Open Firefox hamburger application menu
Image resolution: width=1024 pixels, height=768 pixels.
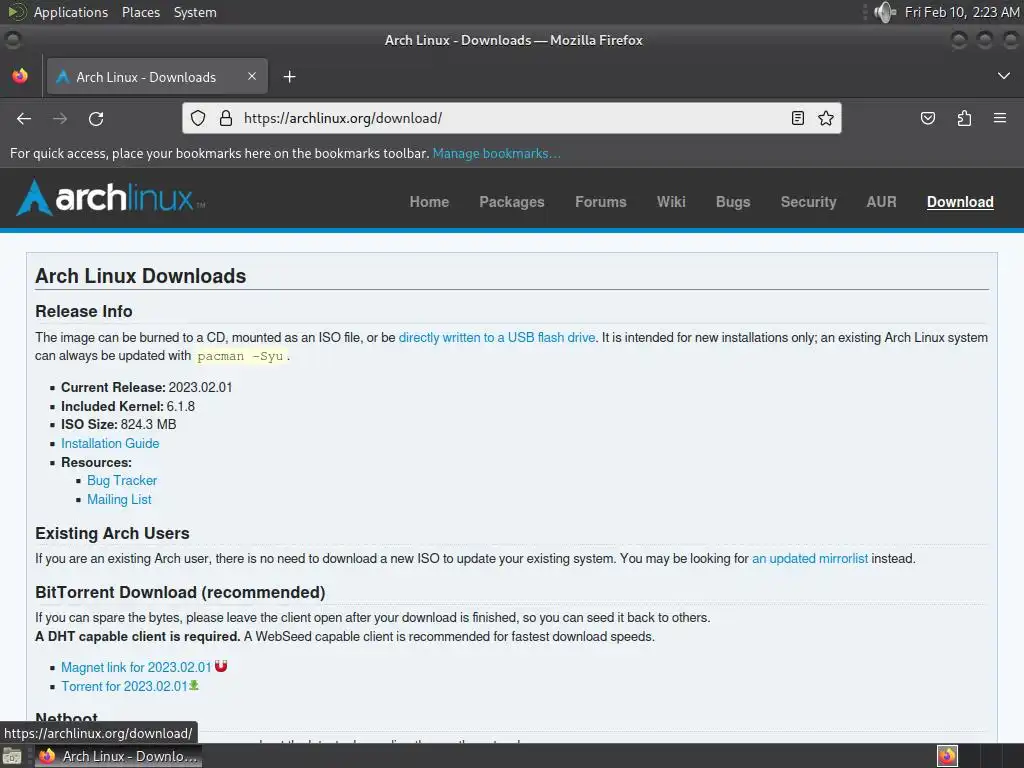point(1000,118)
